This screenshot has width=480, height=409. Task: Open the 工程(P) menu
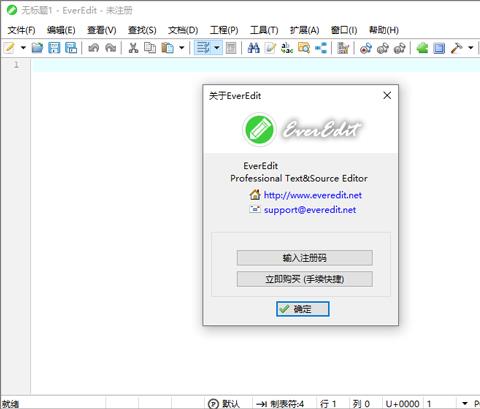[224, 30]
